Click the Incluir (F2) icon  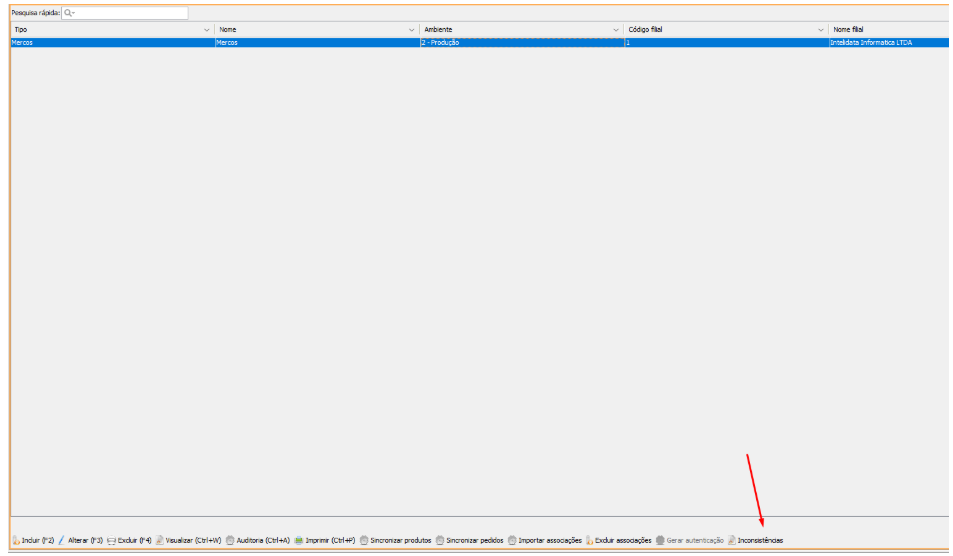point(16,540)
